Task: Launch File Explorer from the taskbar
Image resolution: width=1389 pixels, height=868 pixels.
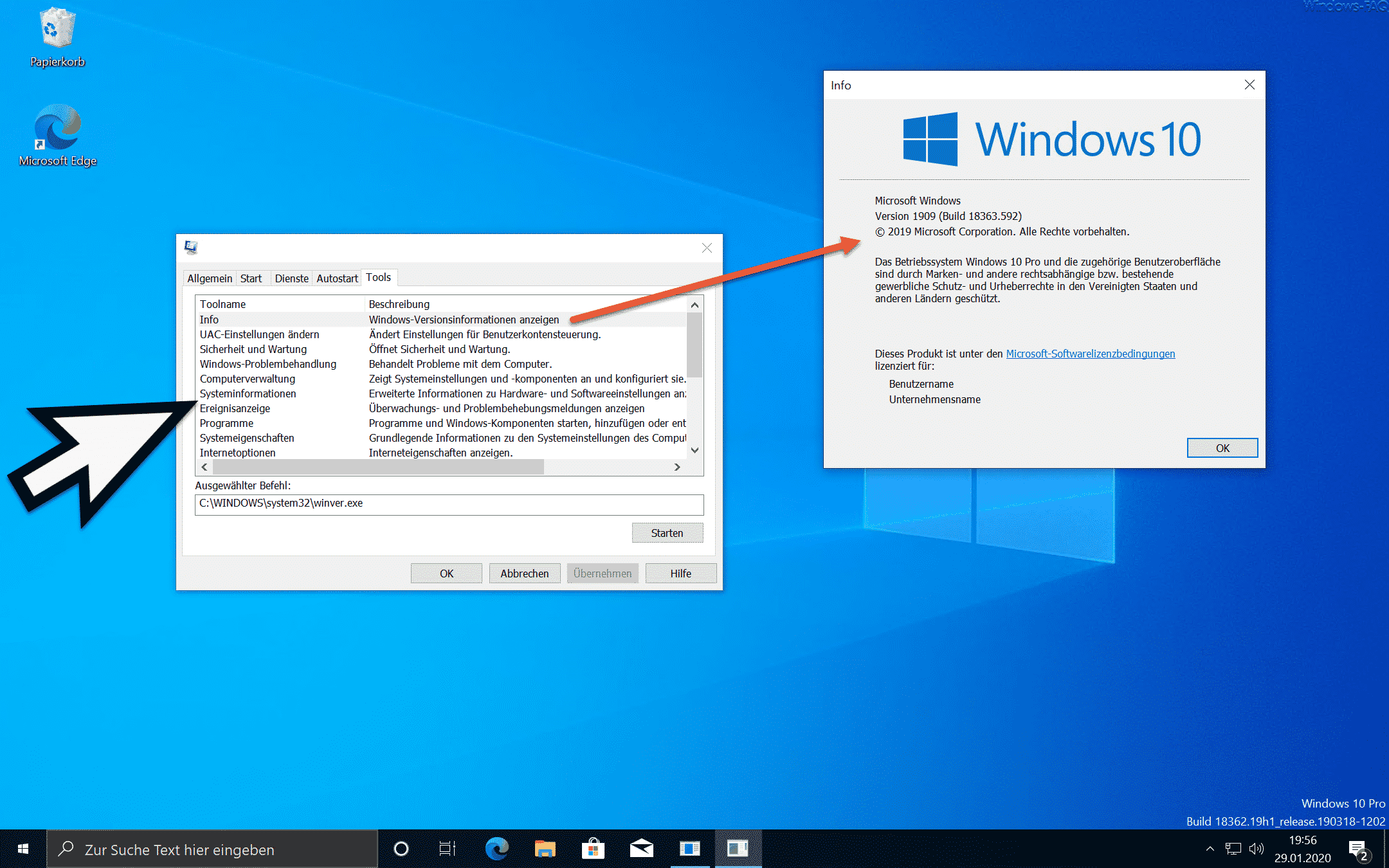Action: pos(545,849)
